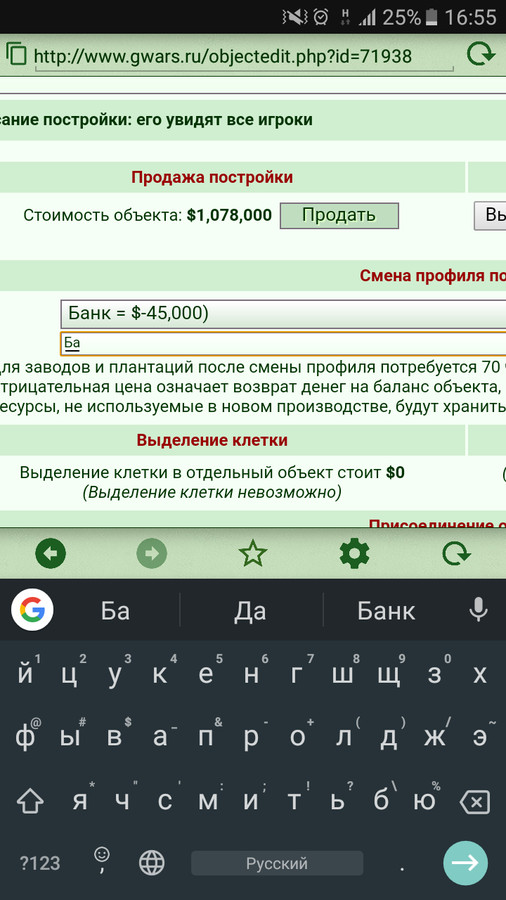Image resolution: width=506 pixels, height=900 pixels.
Task: Tap the emoji comma key
Action: pos(102,861)
